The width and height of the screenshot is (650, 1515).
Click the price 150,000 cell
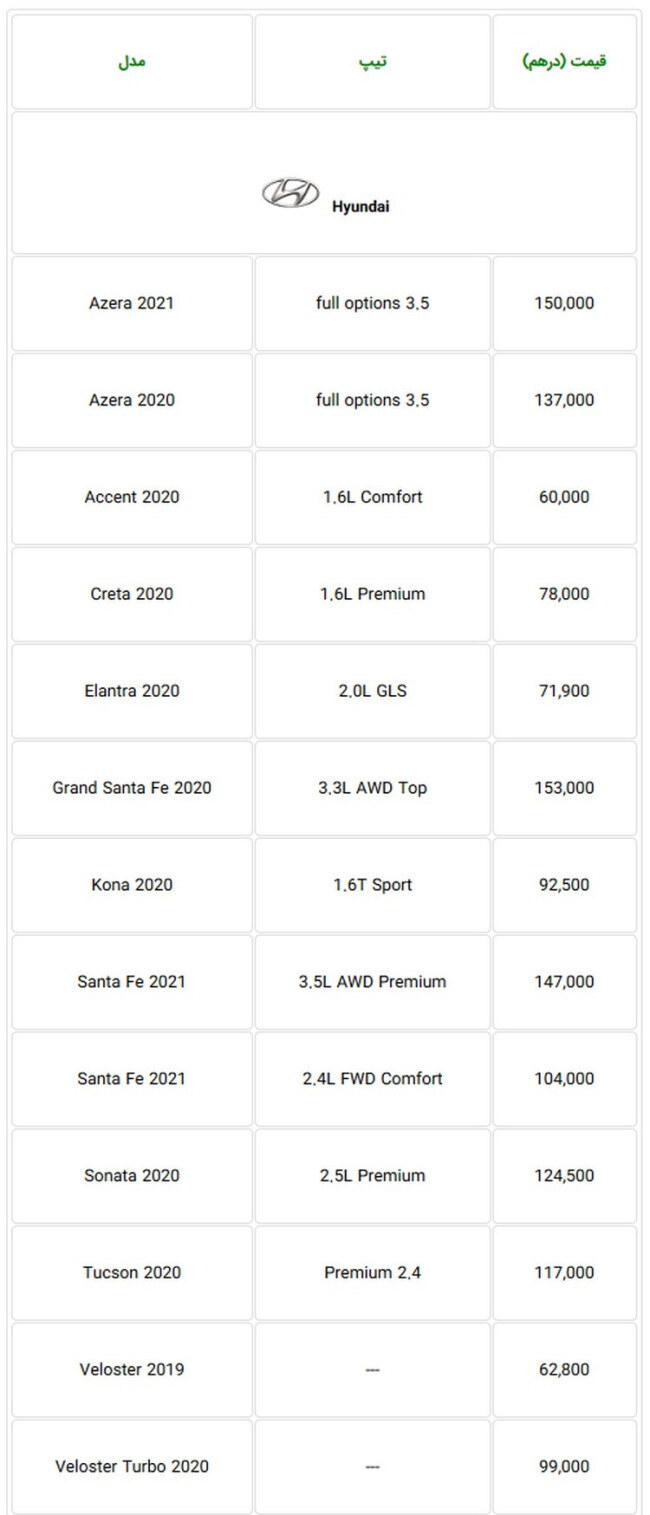564,303
